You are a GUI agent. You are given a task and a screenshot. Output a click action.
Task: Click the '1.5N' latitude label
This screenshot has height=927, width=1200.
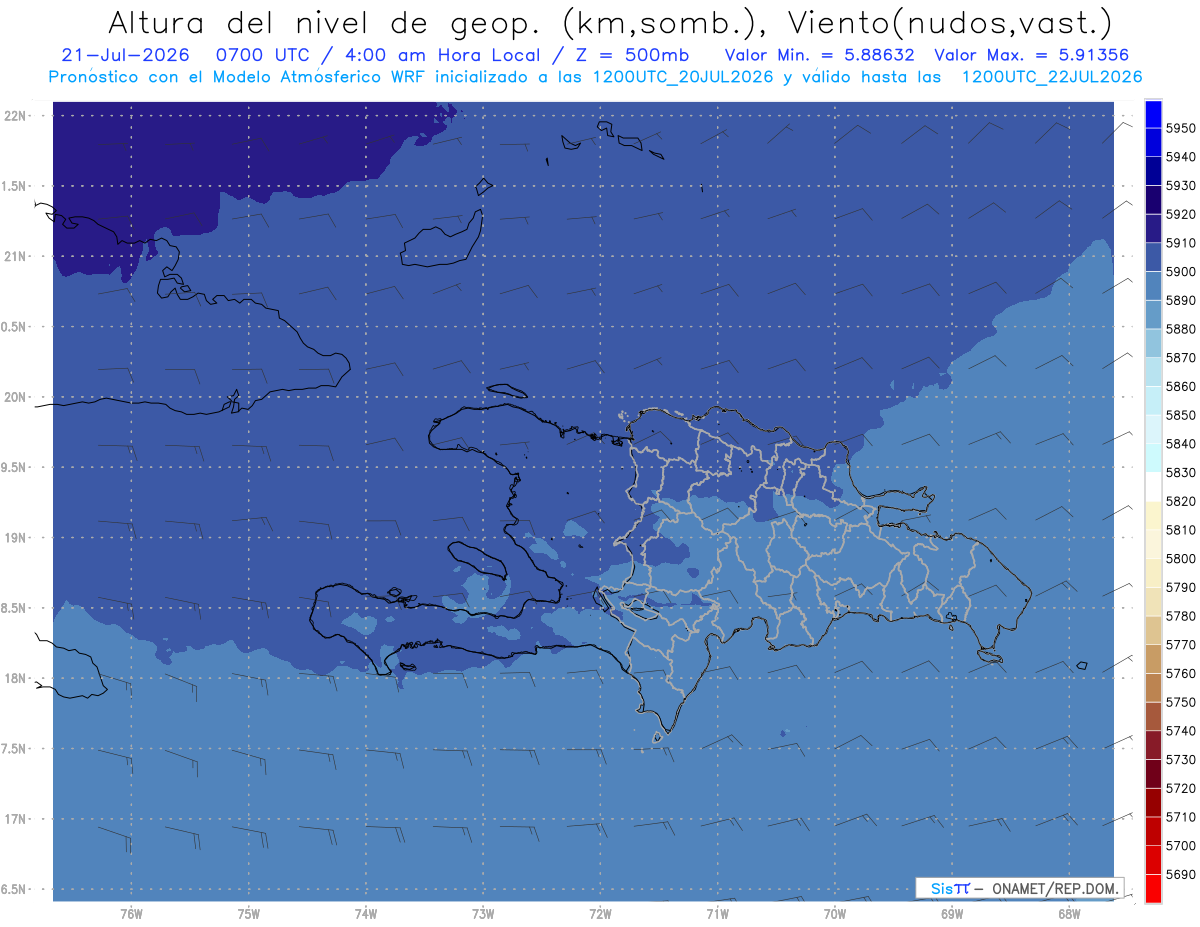click(x=15, y=186)
